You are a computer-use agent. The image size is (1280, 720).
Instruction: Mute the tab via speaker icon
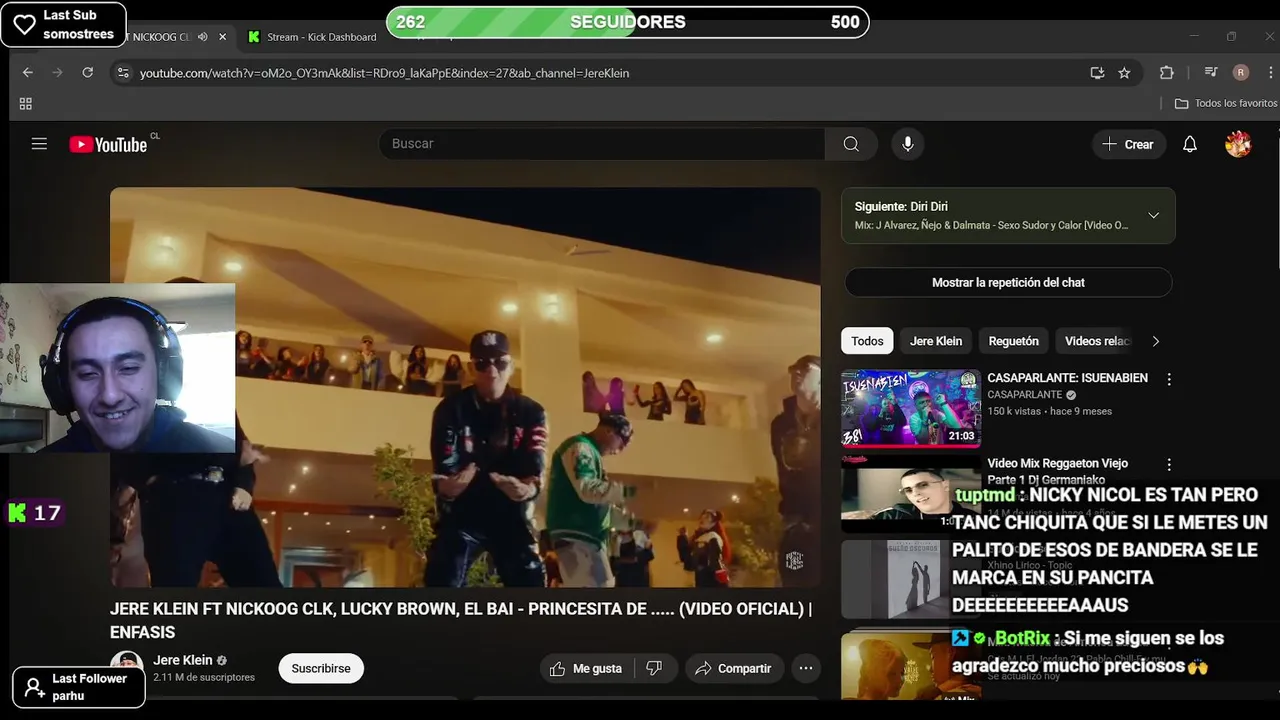click(203, 37)
